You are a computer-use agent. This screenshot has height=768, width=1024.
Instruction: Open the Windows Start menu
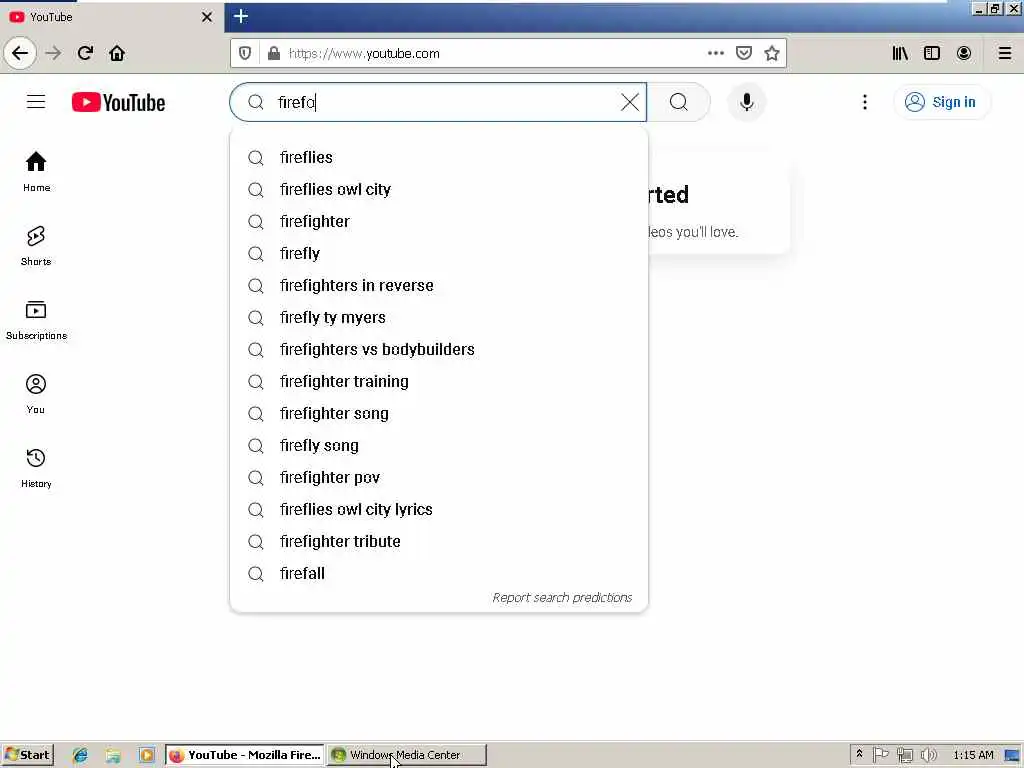[27, 755]
